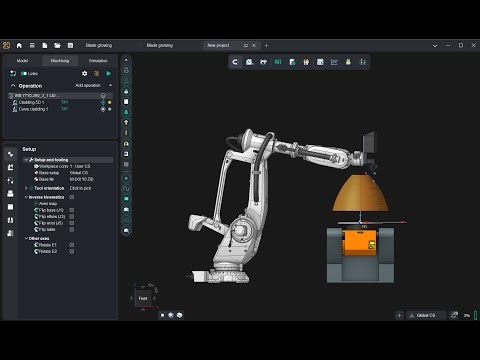Open the Global CS selector
This screenshot has width=480, height=360.
coord(426,315)
